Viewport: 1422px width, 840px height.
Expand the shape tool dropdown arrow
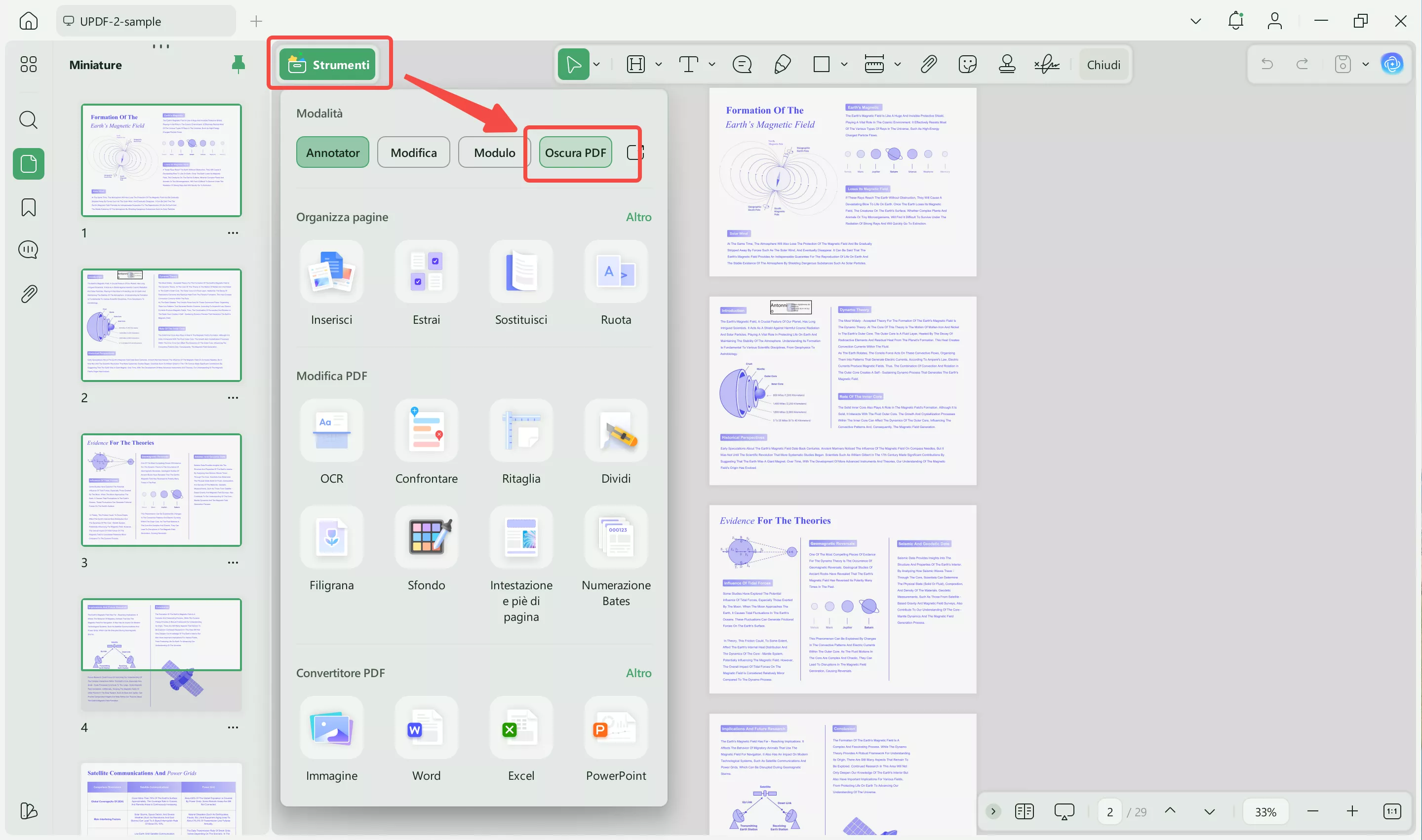point(844,65)
